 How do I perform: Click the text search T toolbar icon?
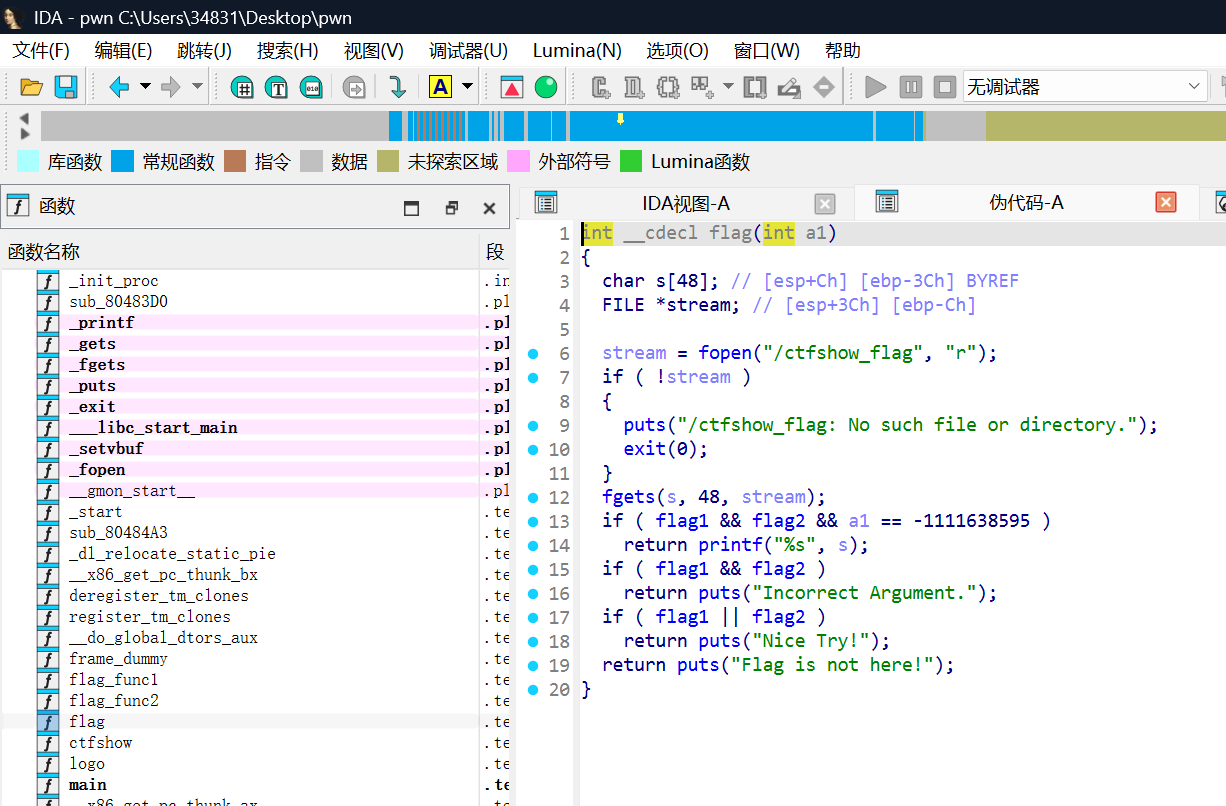(x=276, y=87)
